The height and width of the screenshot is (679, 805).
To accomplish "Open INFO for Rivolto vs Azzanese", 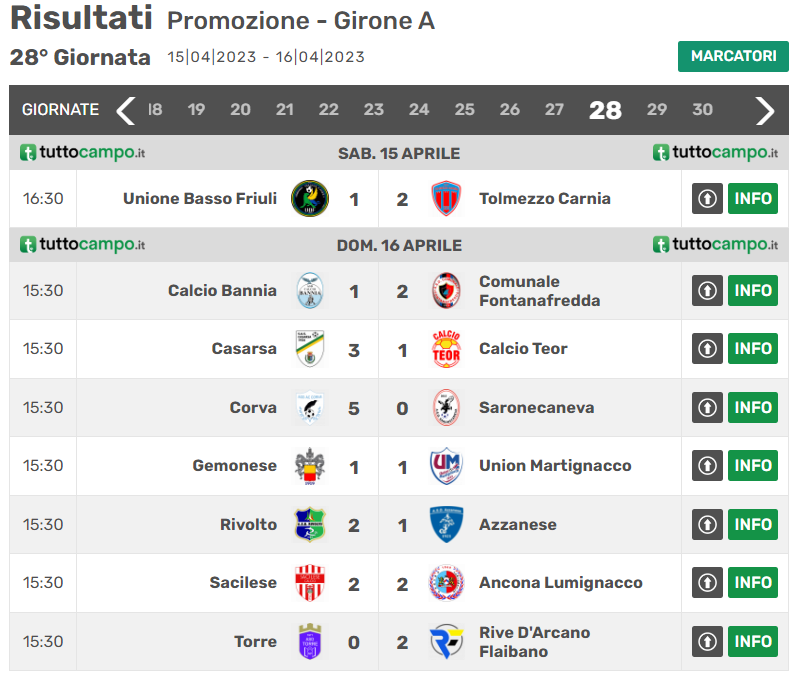I will (753, 524).
